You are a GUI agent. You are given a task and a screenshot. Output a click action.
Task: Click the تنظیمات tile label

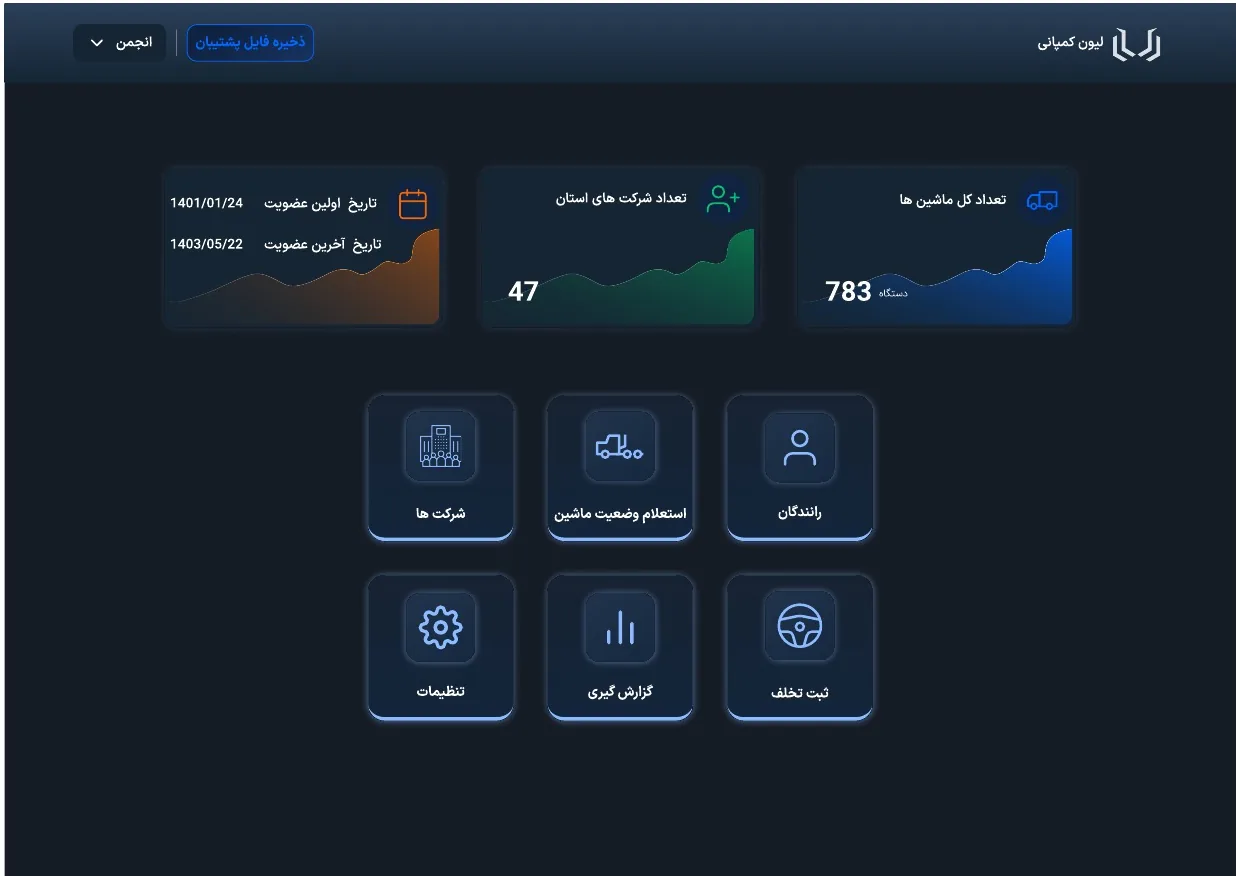point(441,692)
